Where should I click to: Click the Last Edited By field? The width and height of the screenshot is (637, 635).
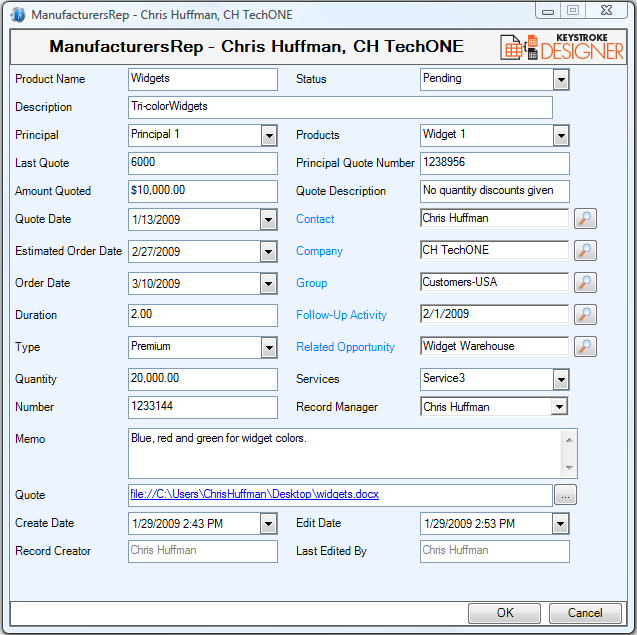pos(495,551)
